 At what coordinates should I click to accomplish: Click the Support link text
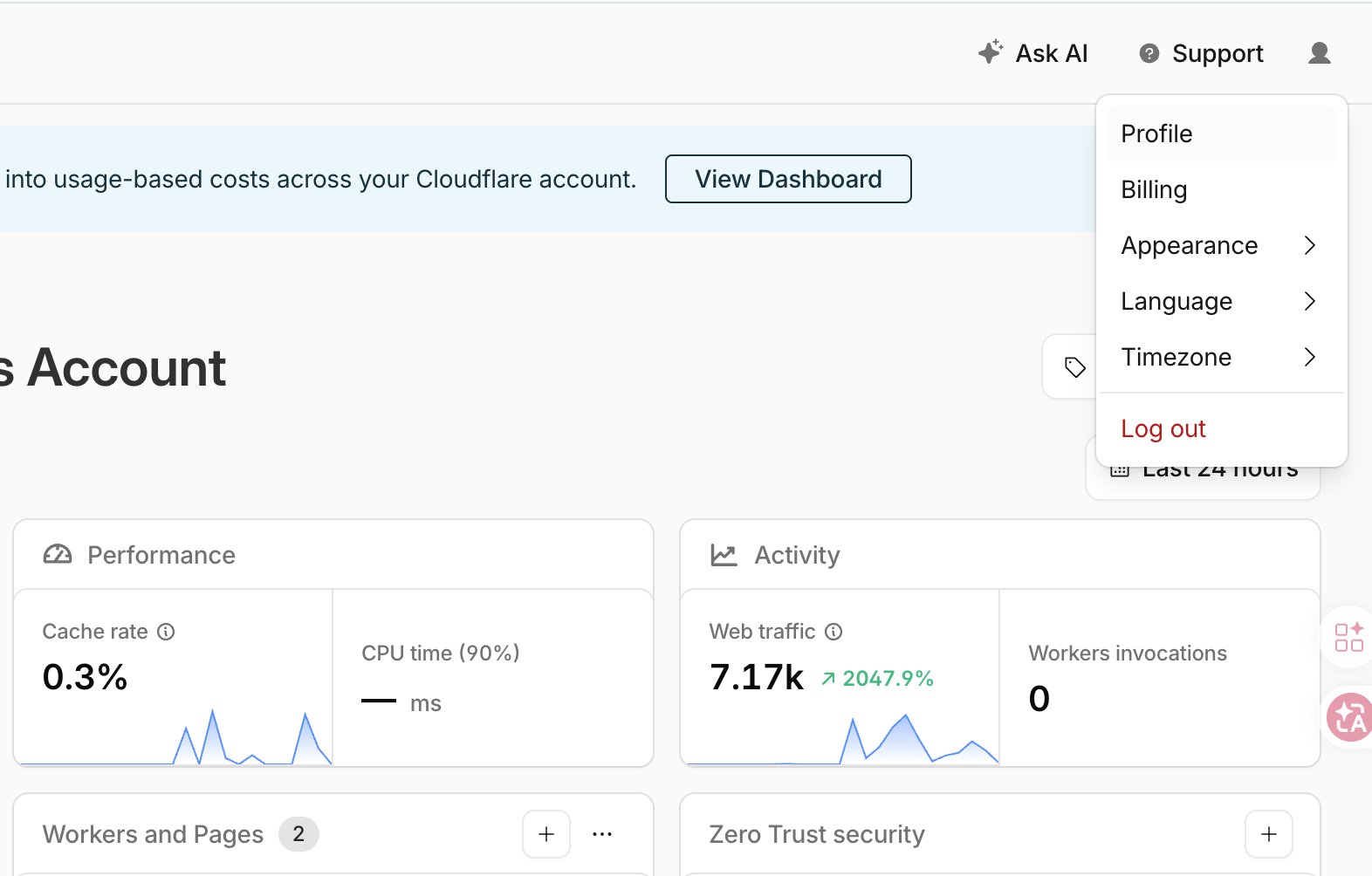tap(1218, 53)
